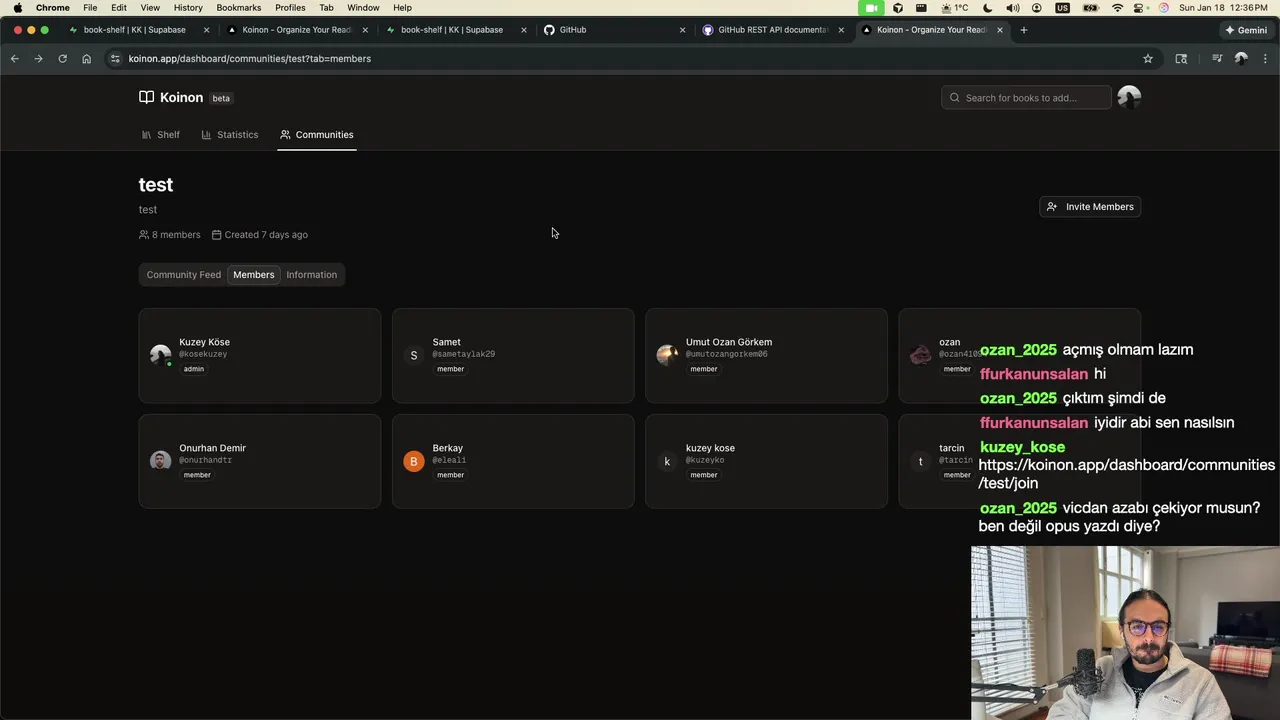Switch to the Community Feed tab
Image resolution: width=1280 pixels, height=720 pixels.
(x=184, y=275)
